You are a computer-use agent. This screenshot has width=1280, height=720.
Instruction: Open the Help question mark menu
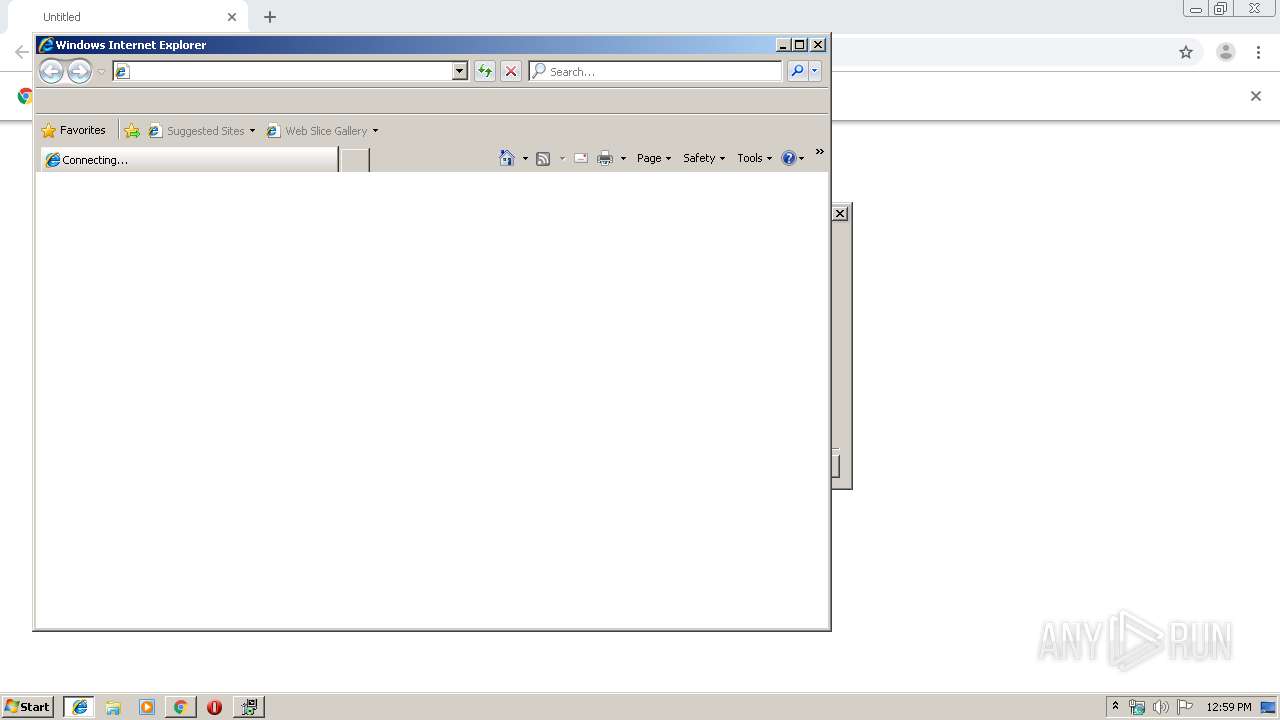pos(793,158)
